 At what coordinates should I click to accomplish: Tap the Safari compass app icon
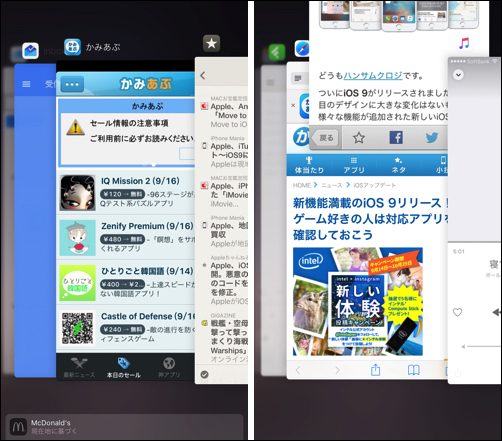click(x=302, y=49)
